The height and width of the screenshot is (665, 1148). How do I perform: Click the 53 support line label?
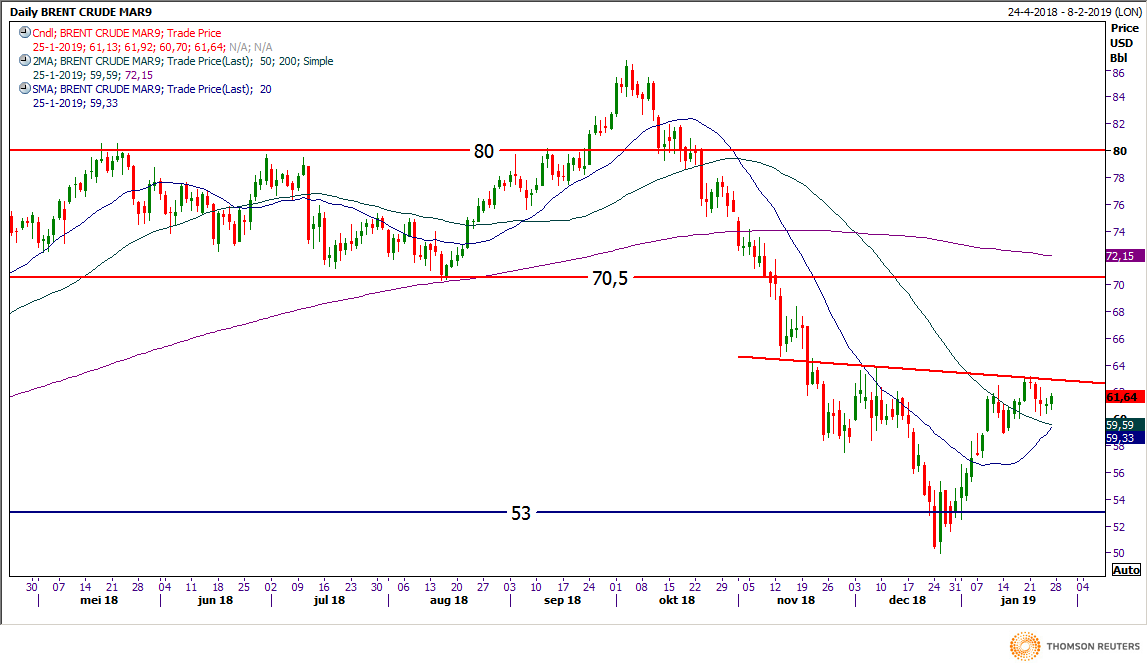(x=521, y=513)
